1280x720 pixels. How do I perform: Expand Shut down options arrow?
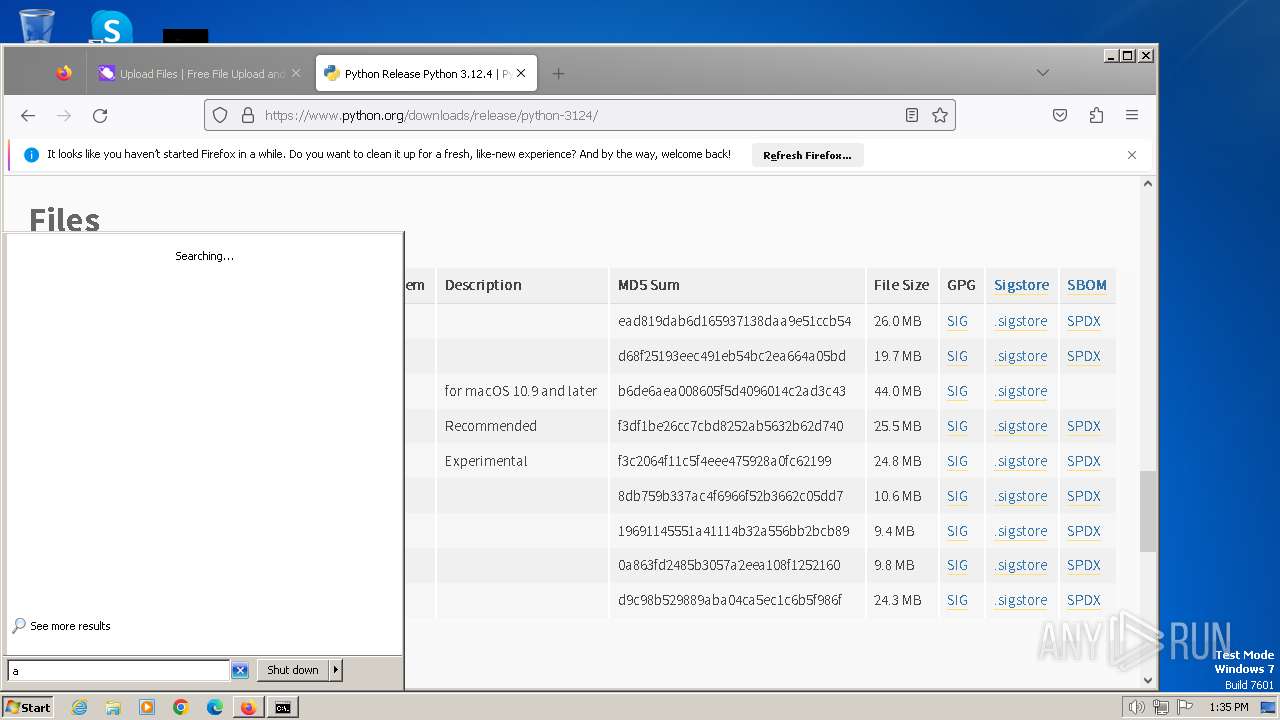tap(336, 670)
